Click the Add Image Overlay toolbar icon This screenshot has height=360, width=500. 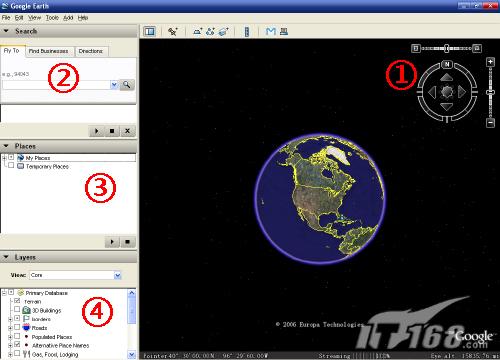coord(224,31)
